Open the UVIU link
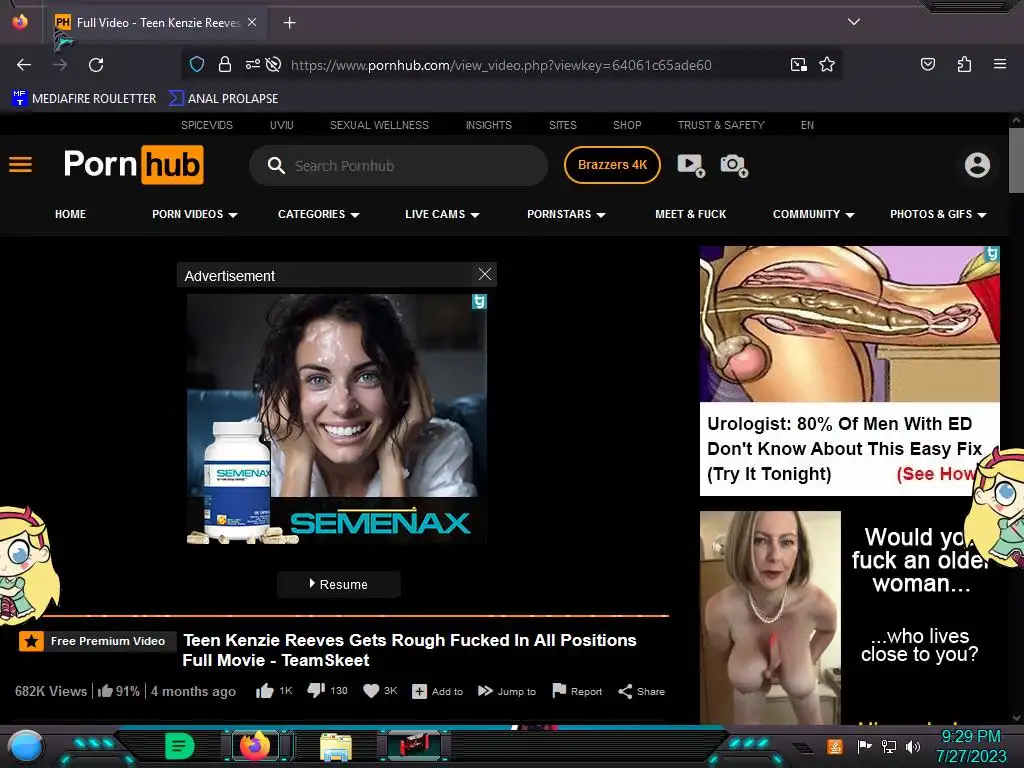The image size is (1024, 768). pos(281,125)
